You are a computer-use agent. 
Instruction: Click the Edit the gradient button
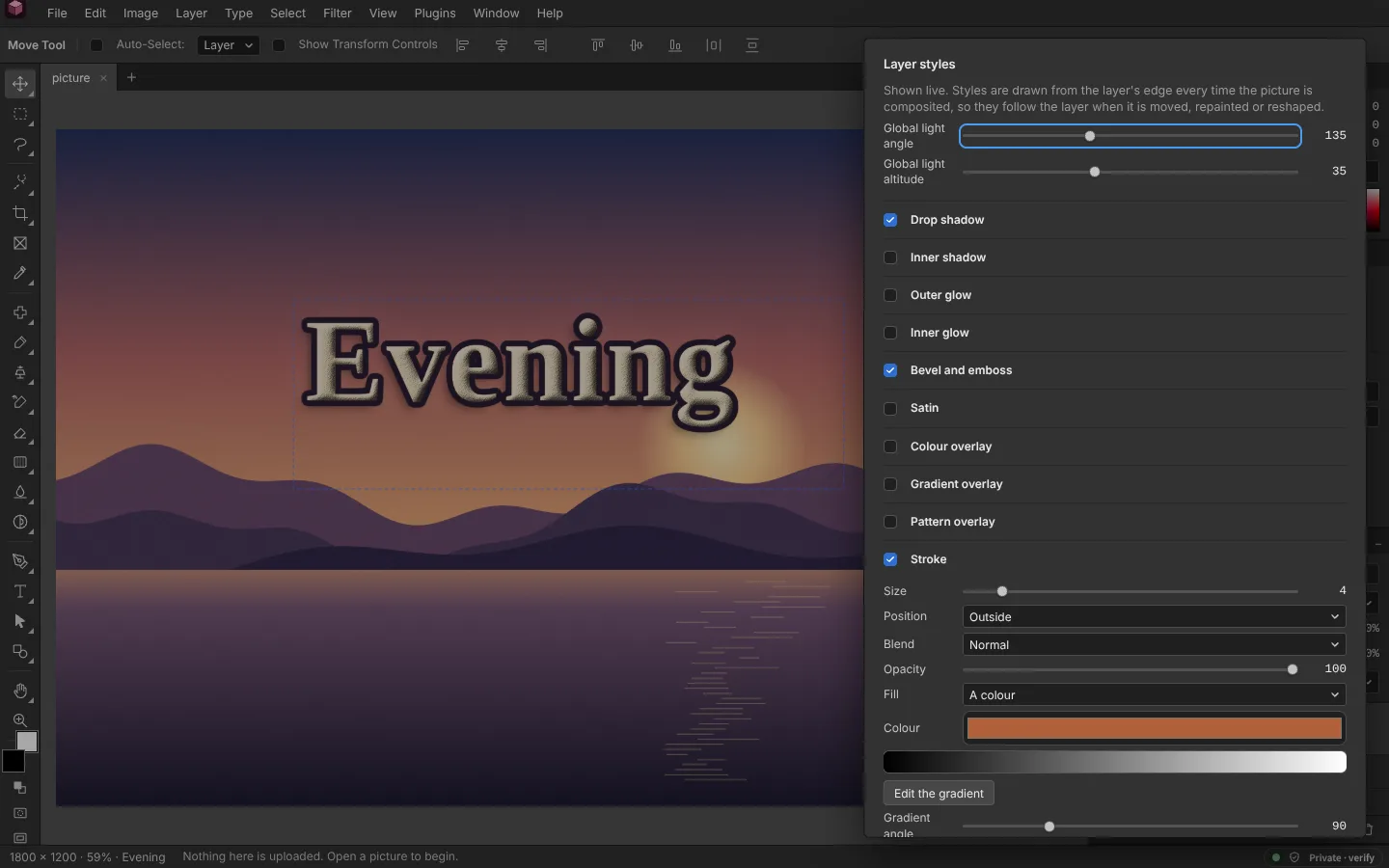(939, 794)
